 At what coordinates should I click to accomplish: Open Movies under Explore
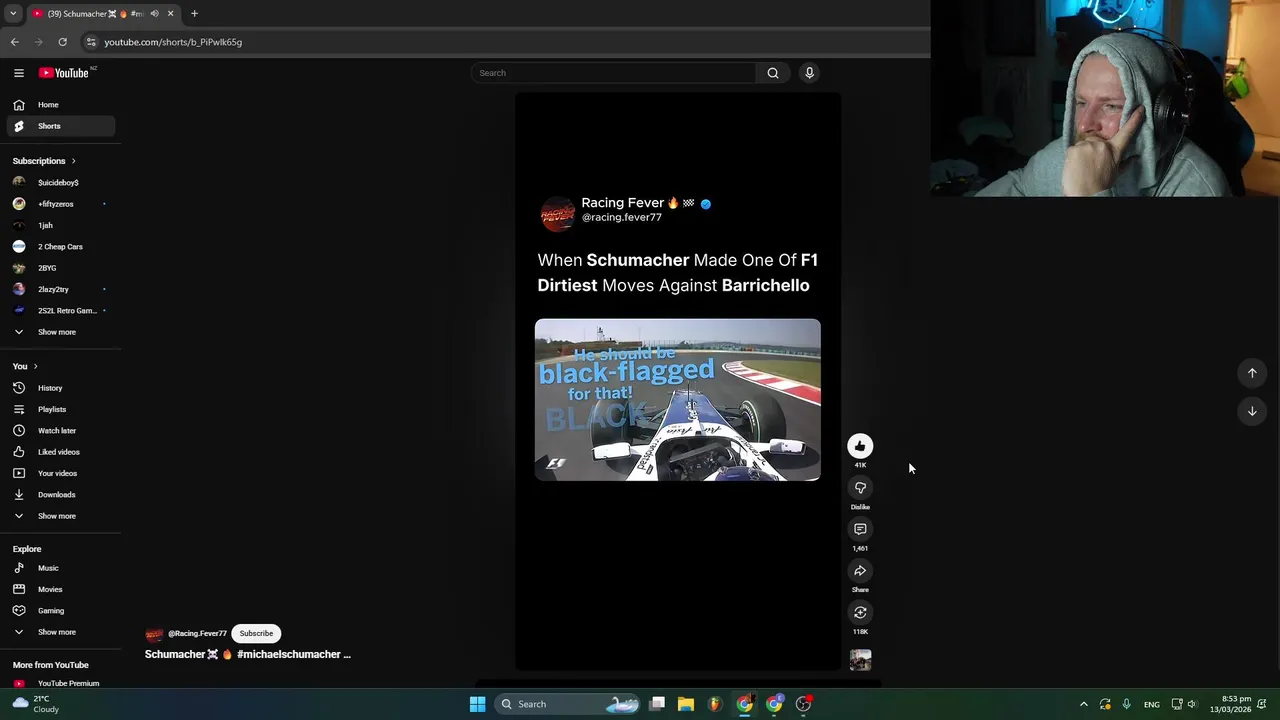pyautogui.click(x=60, y=590)
